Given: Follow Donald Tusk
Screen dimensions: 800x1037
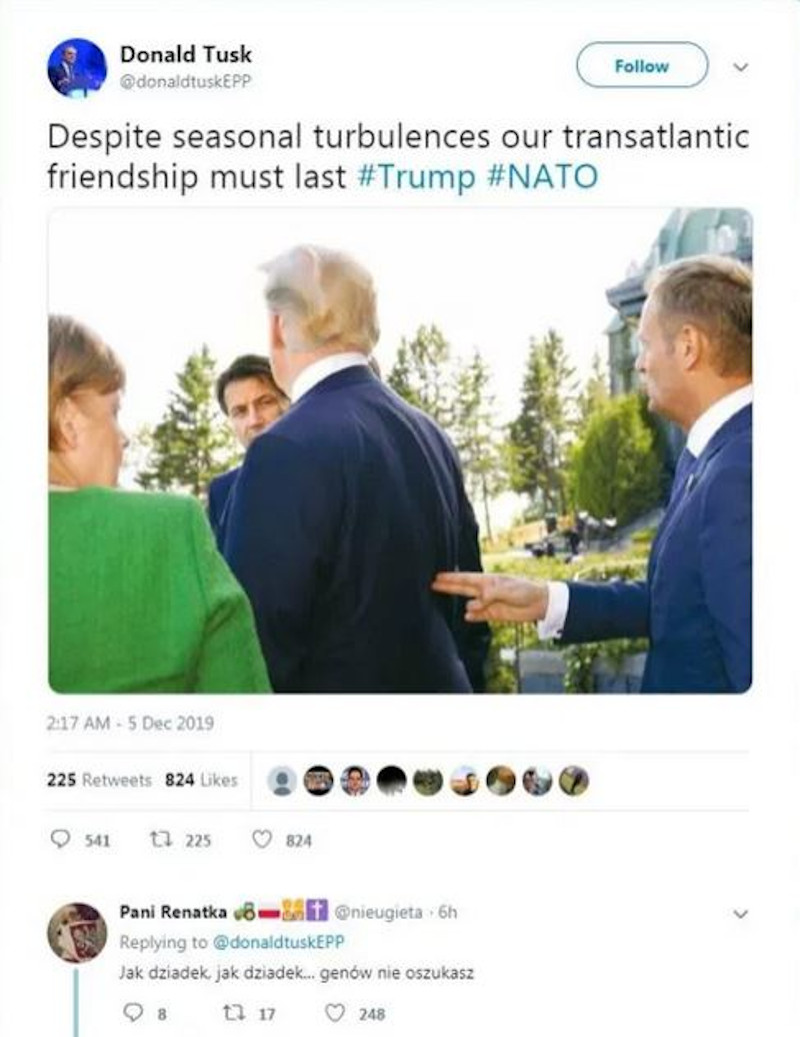Looking at the screenshot, I should [x=642, y=65].
